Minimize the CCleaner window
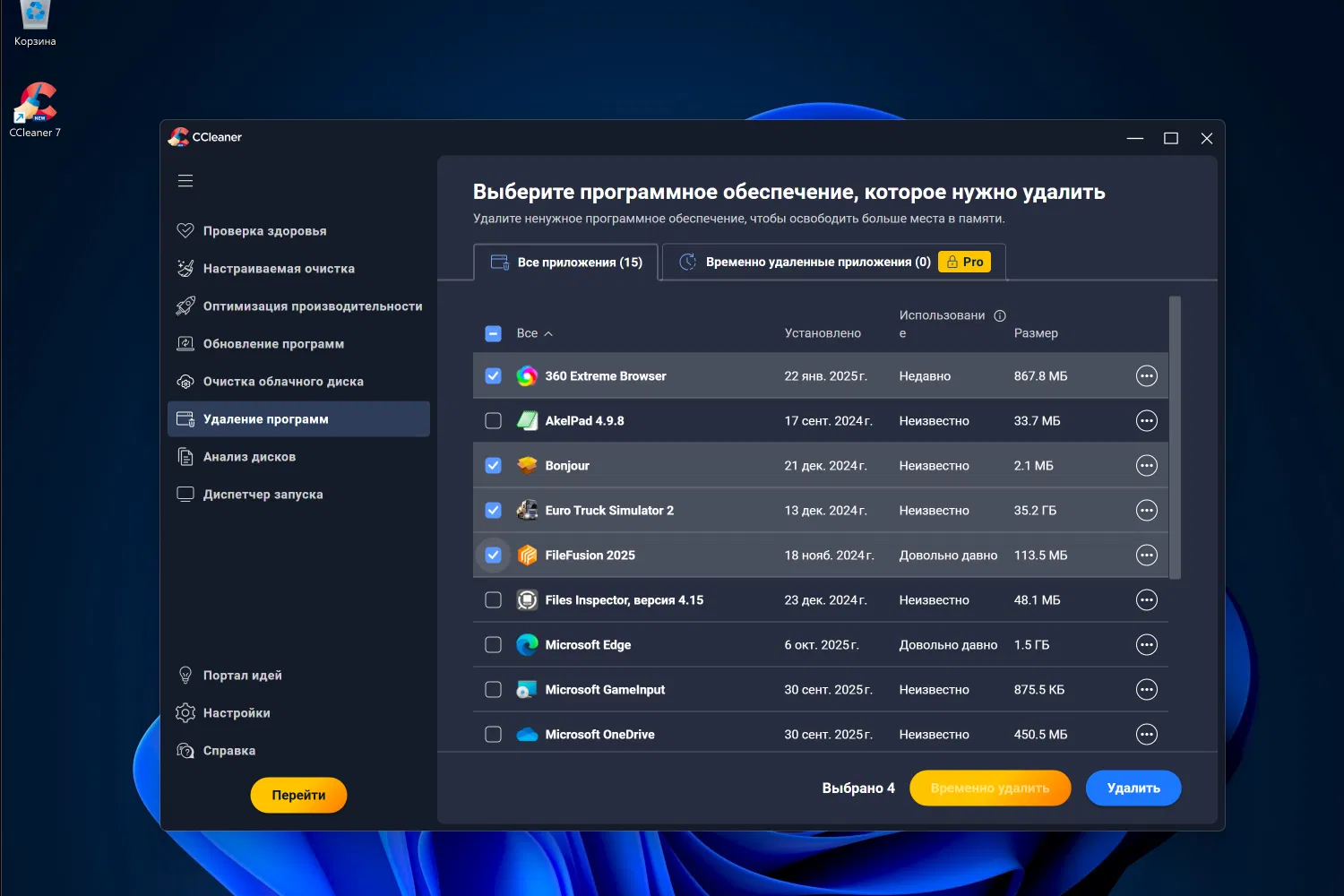This screenshot has height=896, width=1344. tap(1135, 138)
